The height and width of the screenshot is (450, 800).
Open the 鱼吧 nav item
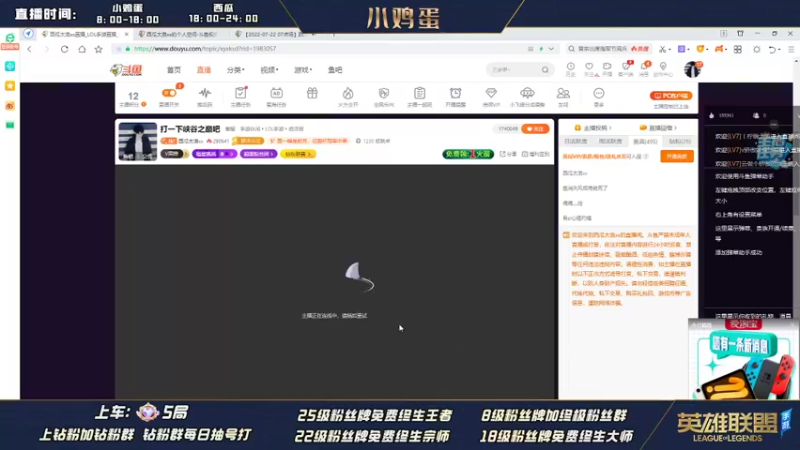pyautogui.click(x=335, y=70)
